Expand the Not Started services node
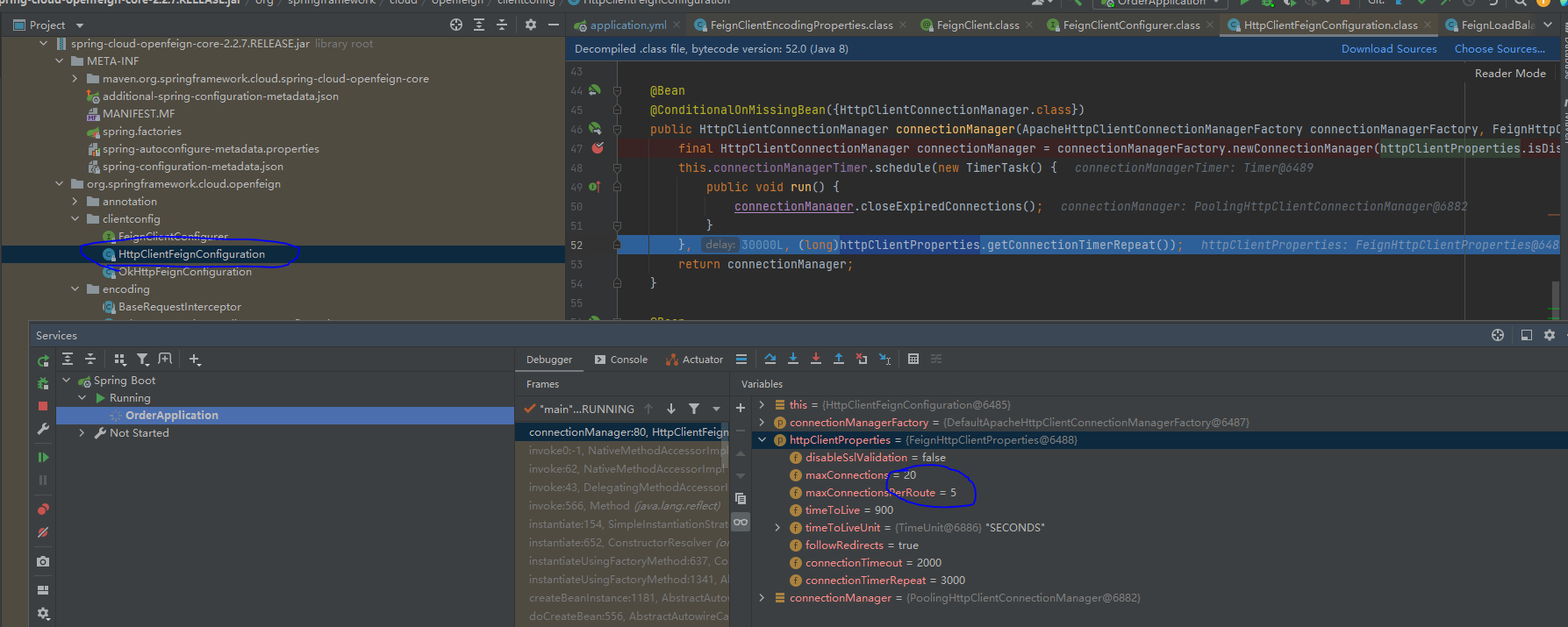Viewport: 1568px width, 627px height. 82,433
